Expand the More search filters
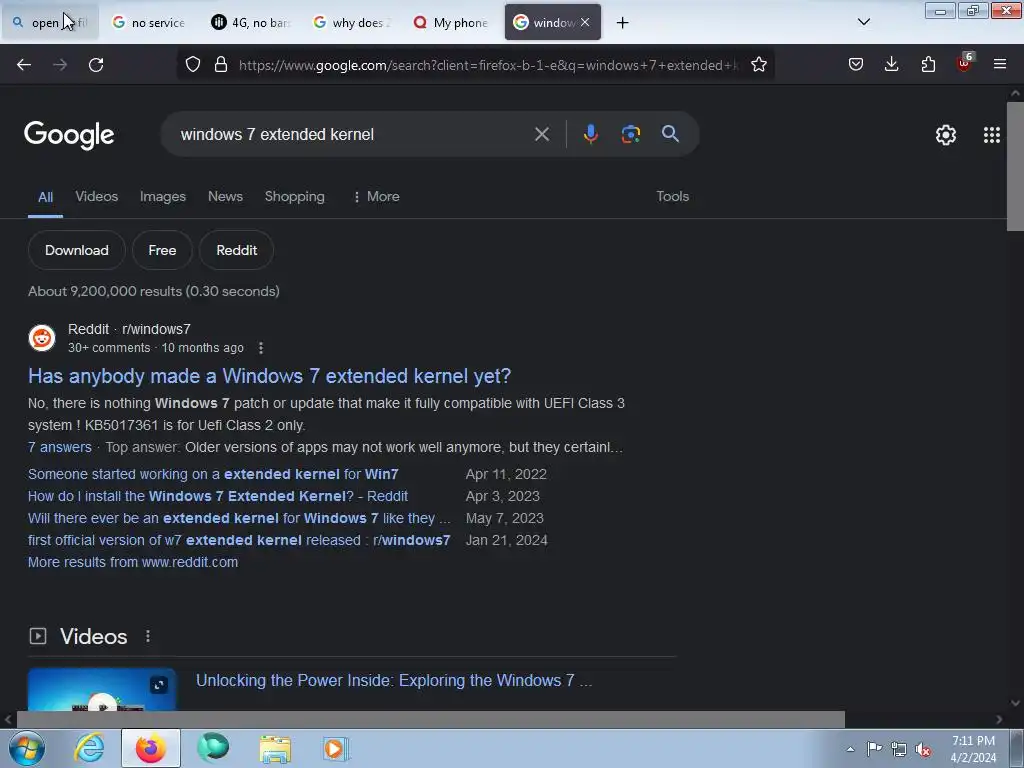Screen dimensions: 1024x768 tap(376, 197)
